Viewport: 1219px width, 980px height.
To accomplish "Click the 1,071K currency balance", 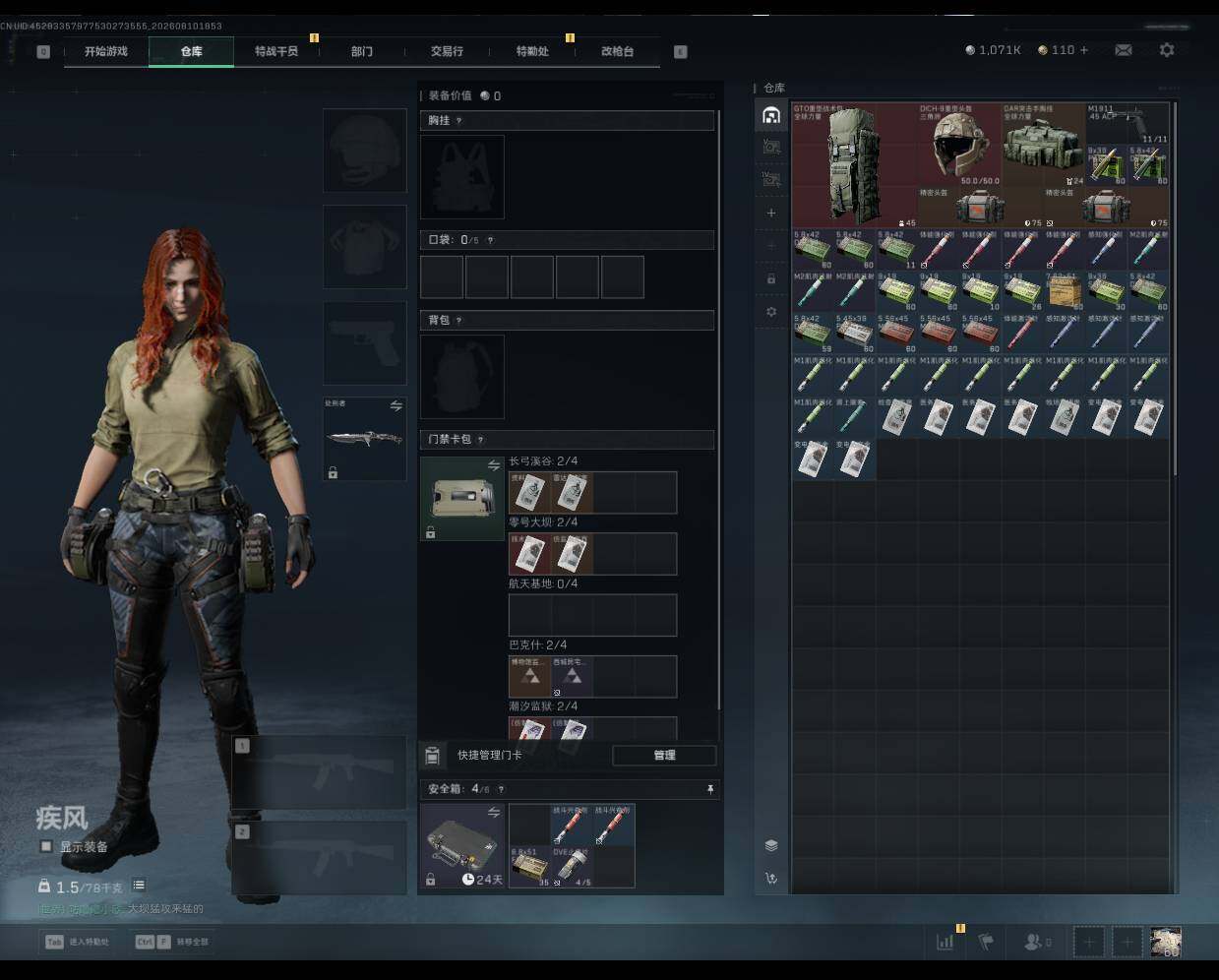I will [994, 50].
